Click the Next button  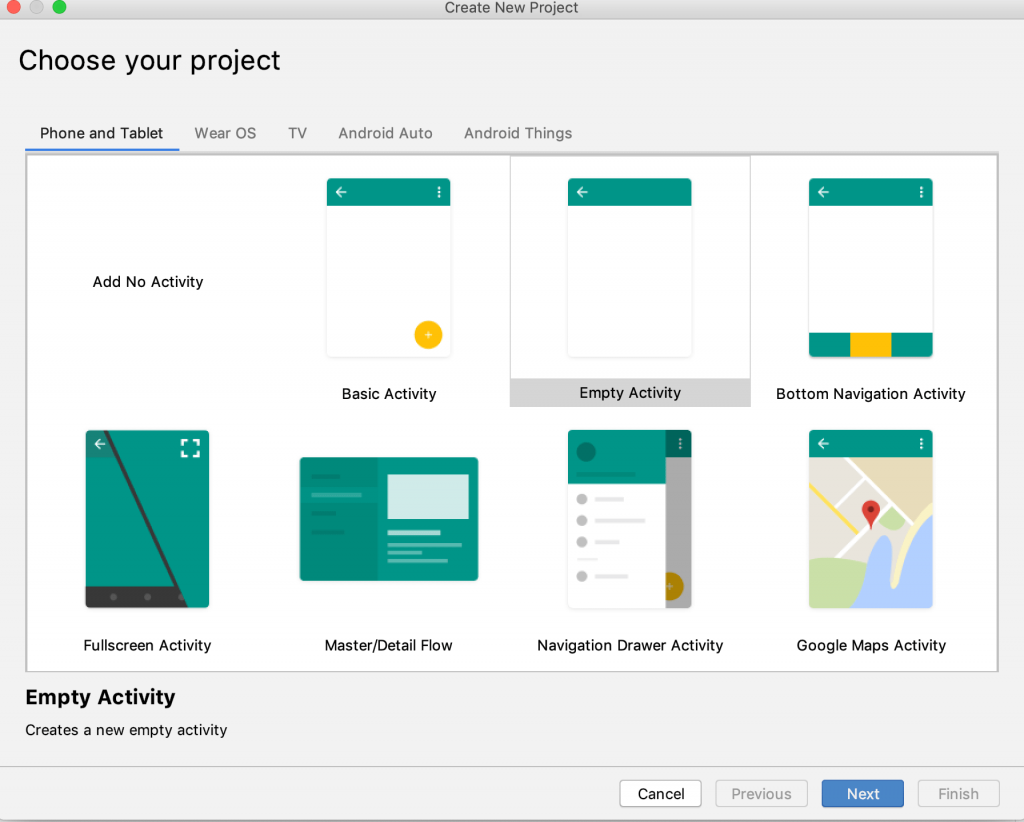pos(862,794)
